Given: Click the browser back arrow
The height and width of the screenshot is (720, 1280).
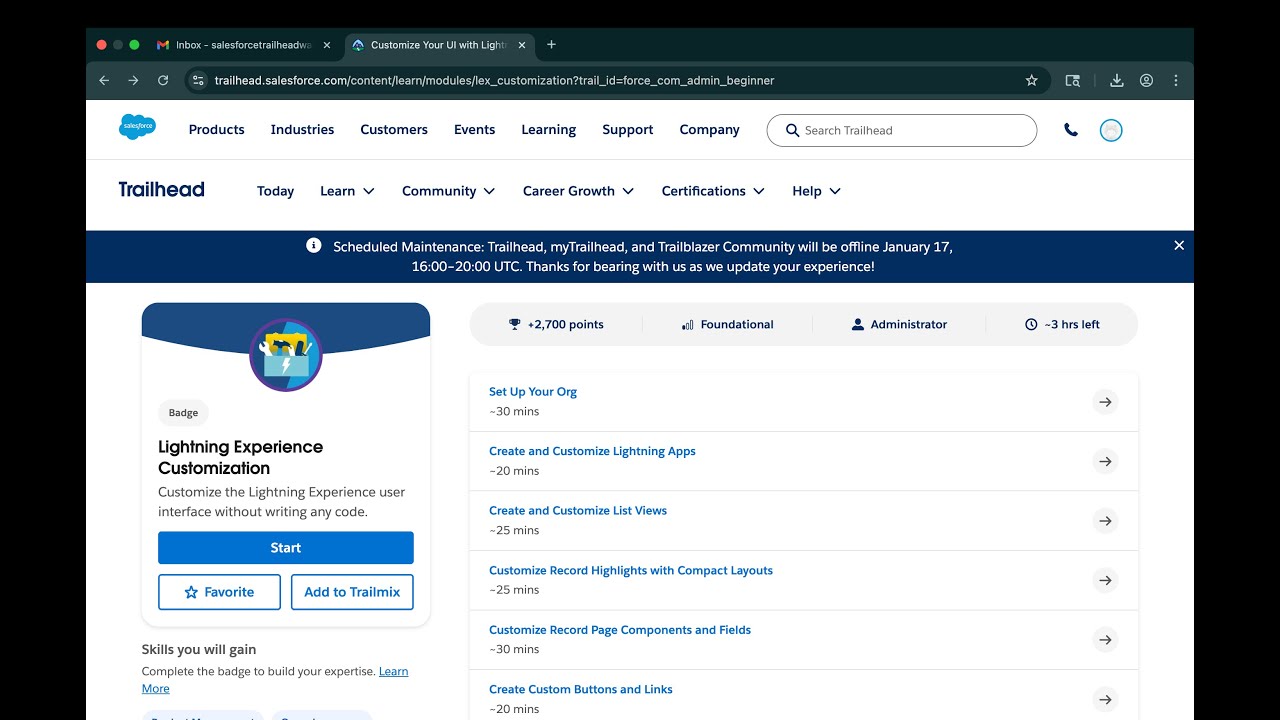Looking at the screenshot, I should [104, 80].
